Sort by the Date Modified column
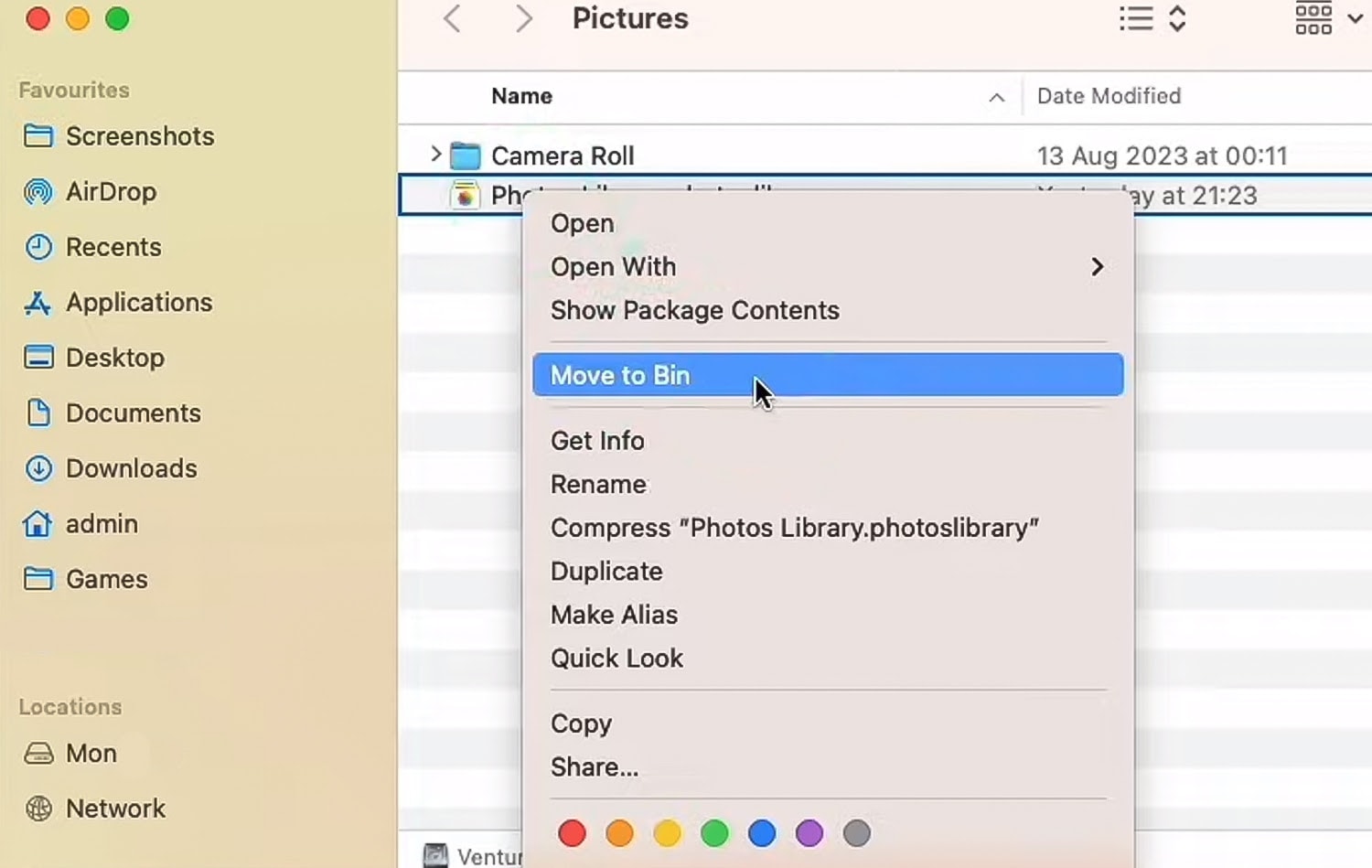The image size is (1372, 868). 1109,96
